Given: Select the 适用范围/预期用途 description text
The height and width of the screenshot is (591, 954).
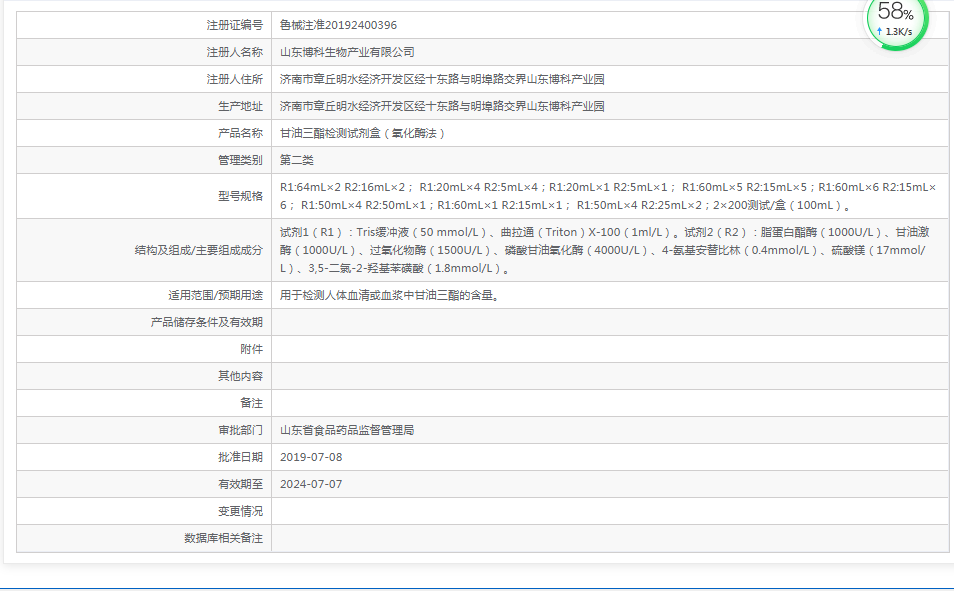Looking at the screenshot, I should [390, 294].
